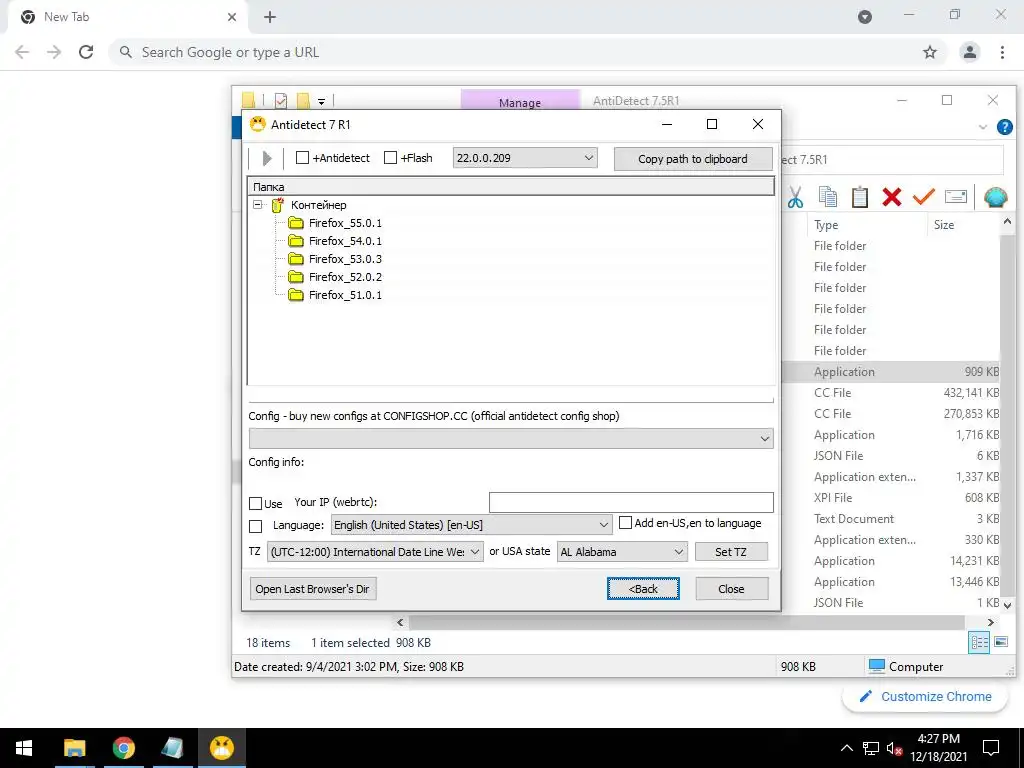Image resolution: width=1024 pixels, height=768 pixels.
Task: Click the clipboard Paste icon in Explorer toolbar
Action: (859, 197)
